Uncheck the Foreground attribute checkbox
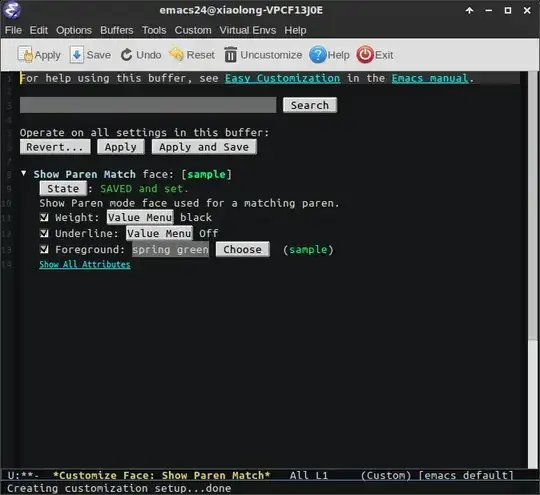540x495 pixels. 44,249
